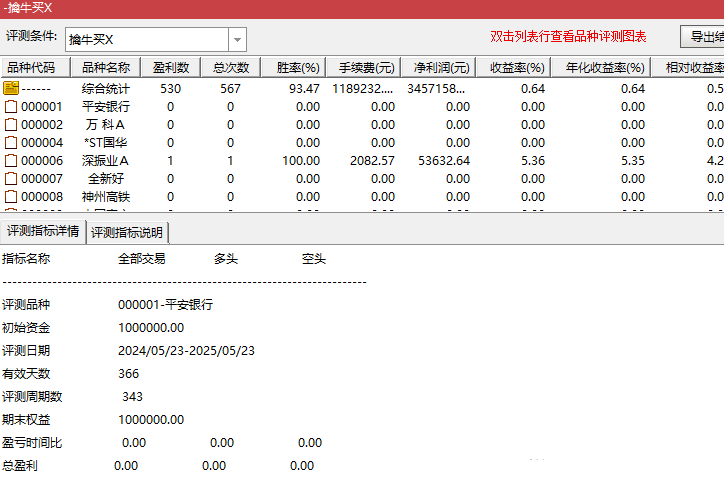Viewport: 724px width, 480px height.
Task: Switch to the 评测指标详情 tab
Action: pos(43,232)
